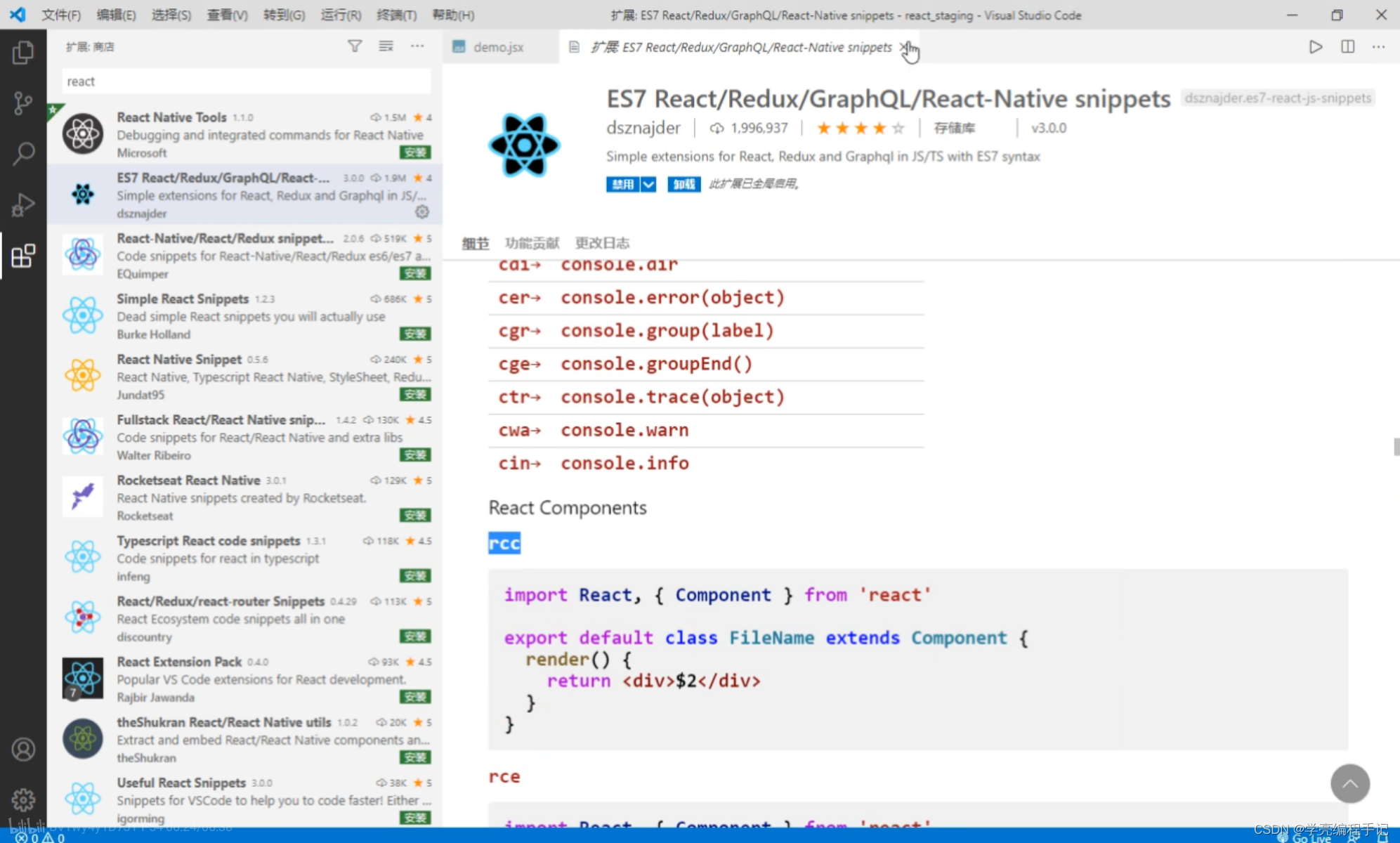Click Rocketseat React Native extension icon
The height and width of the screenshot is (843, 1400).
[x=83, y=497]
